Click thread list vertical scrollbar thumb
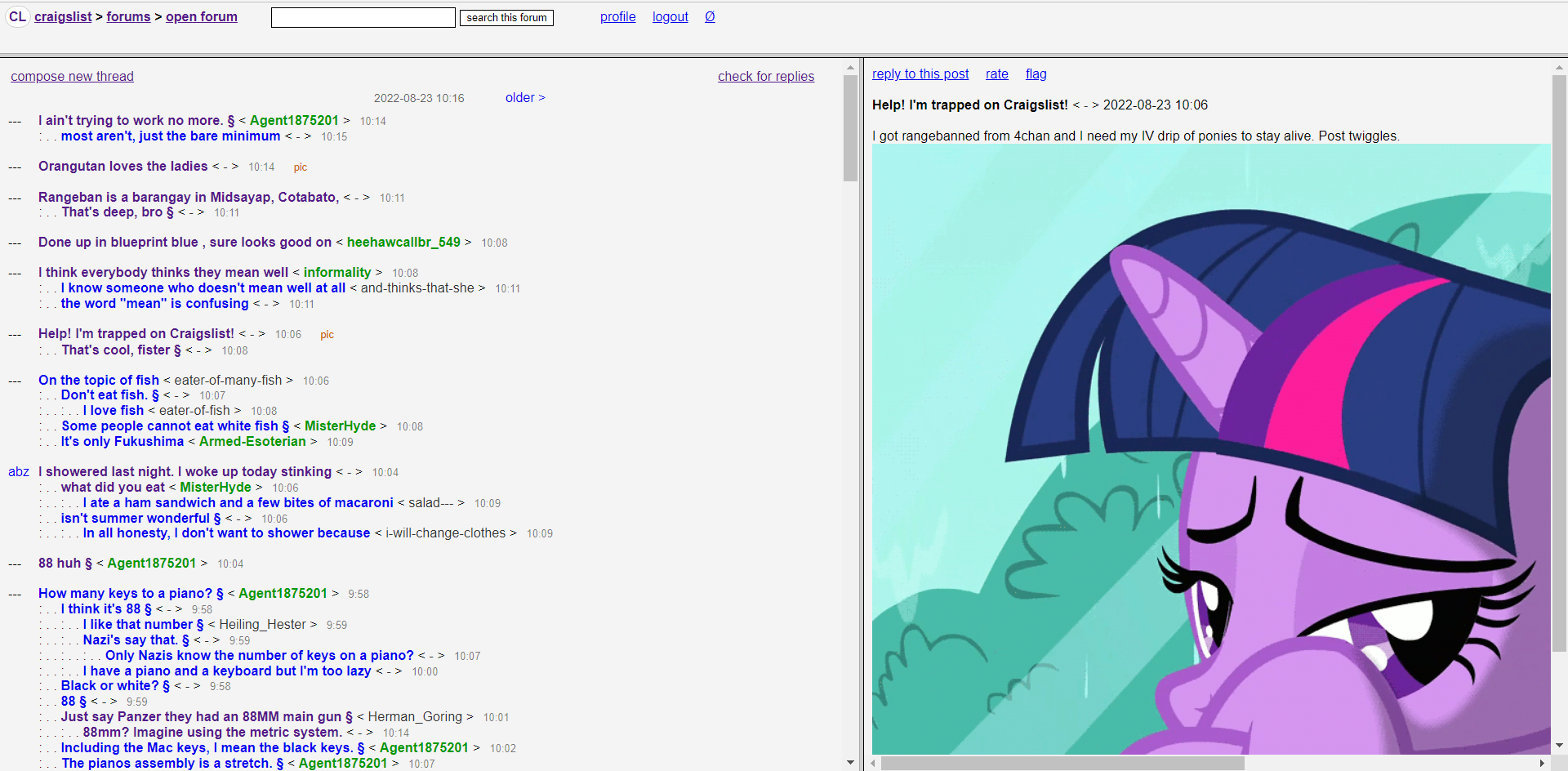Viewport: 1568px width, 771px height. pyautogui.click(x=850, y=128)
